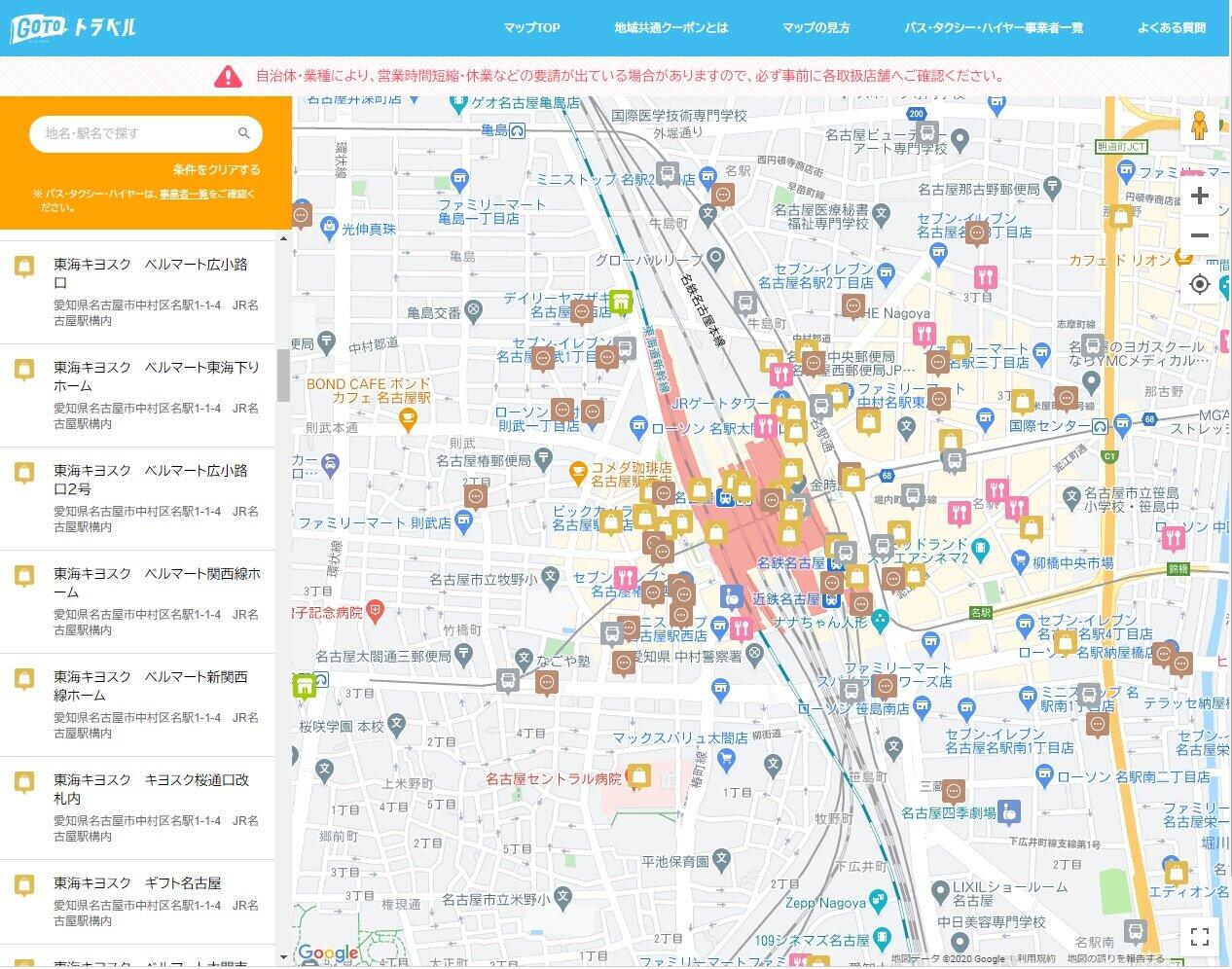Go to マップの見方 page
Image resolution: width=1232 pixels, height=969 pixels.
815,28
